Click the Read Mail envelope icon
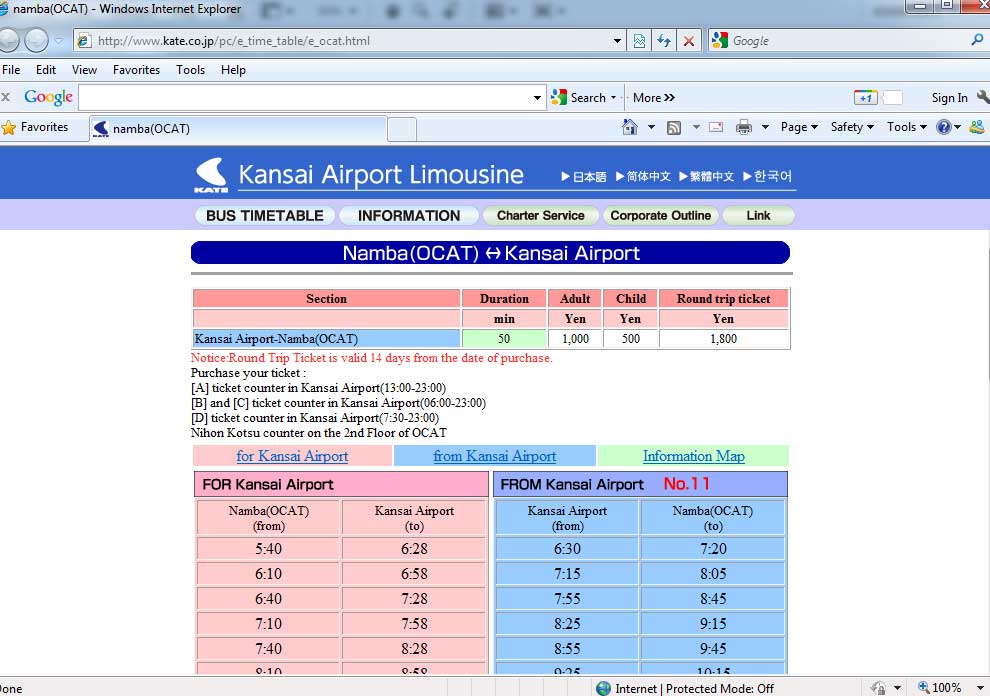990x696 pixels. (716, 127)
